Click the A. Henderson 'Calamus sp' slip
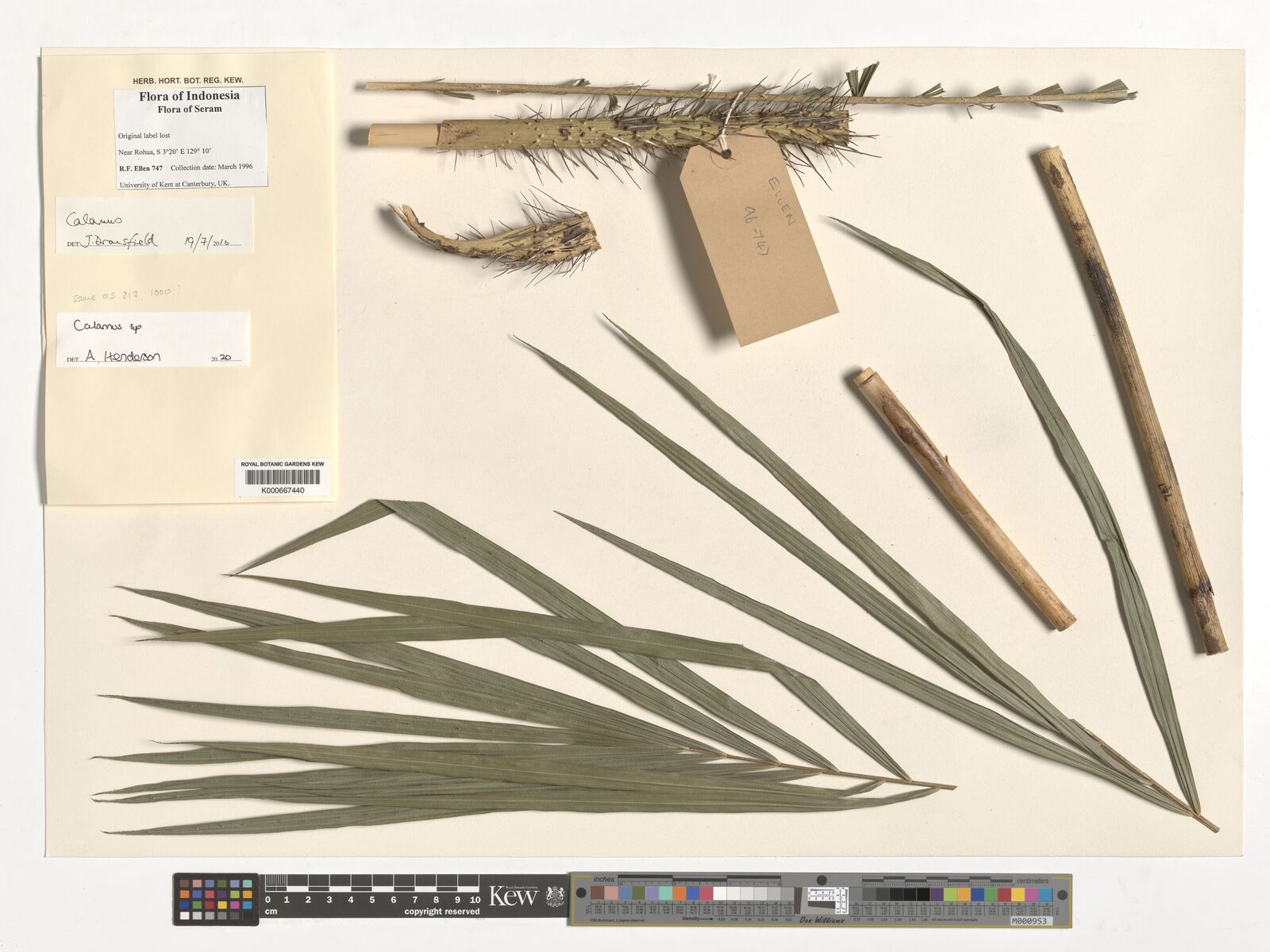Image resolution: width=1270 pixels, height=952 pixels. coord(153,340)
